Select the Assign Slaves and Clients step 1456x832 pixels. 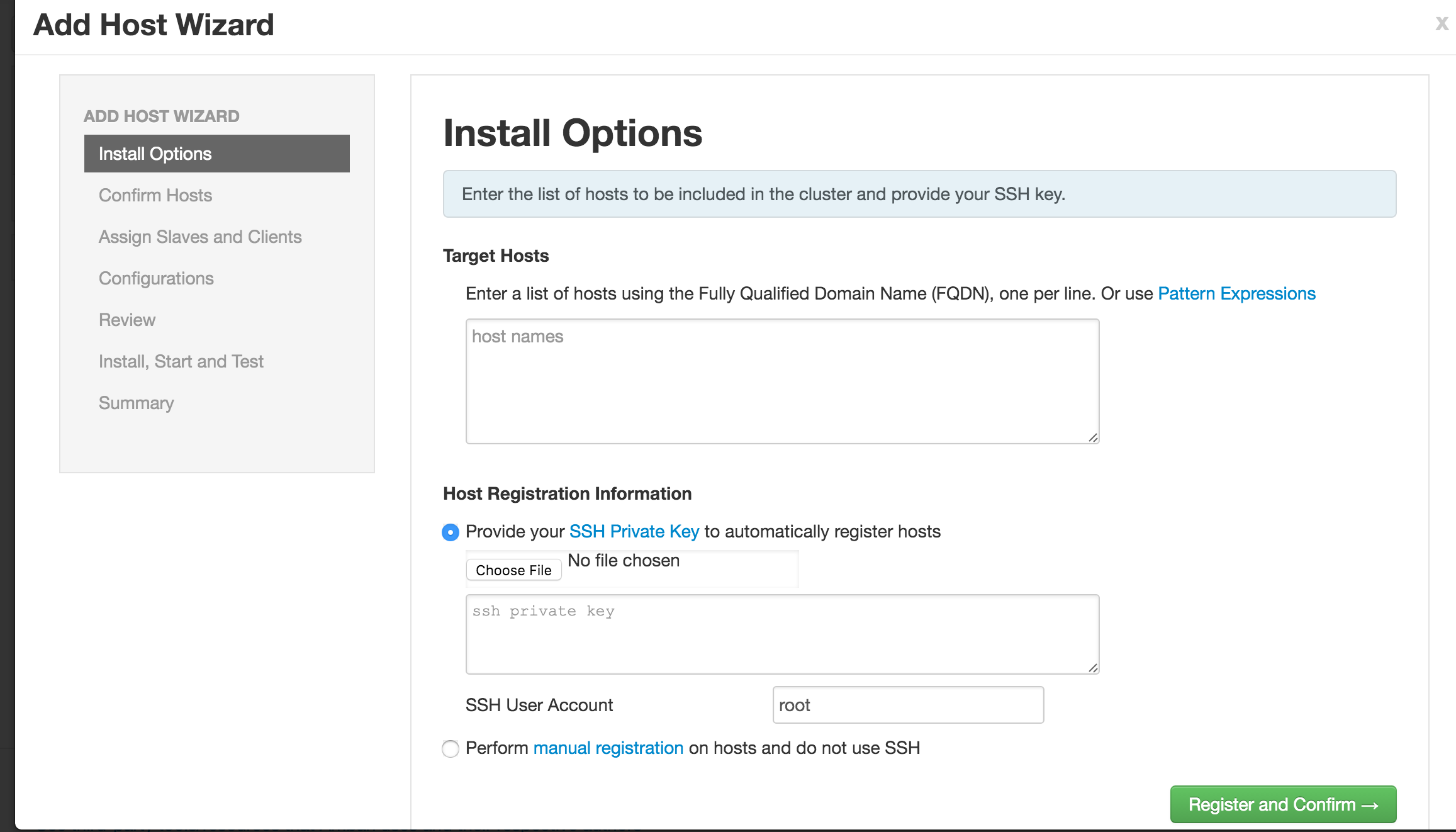(x=199, y=237)
